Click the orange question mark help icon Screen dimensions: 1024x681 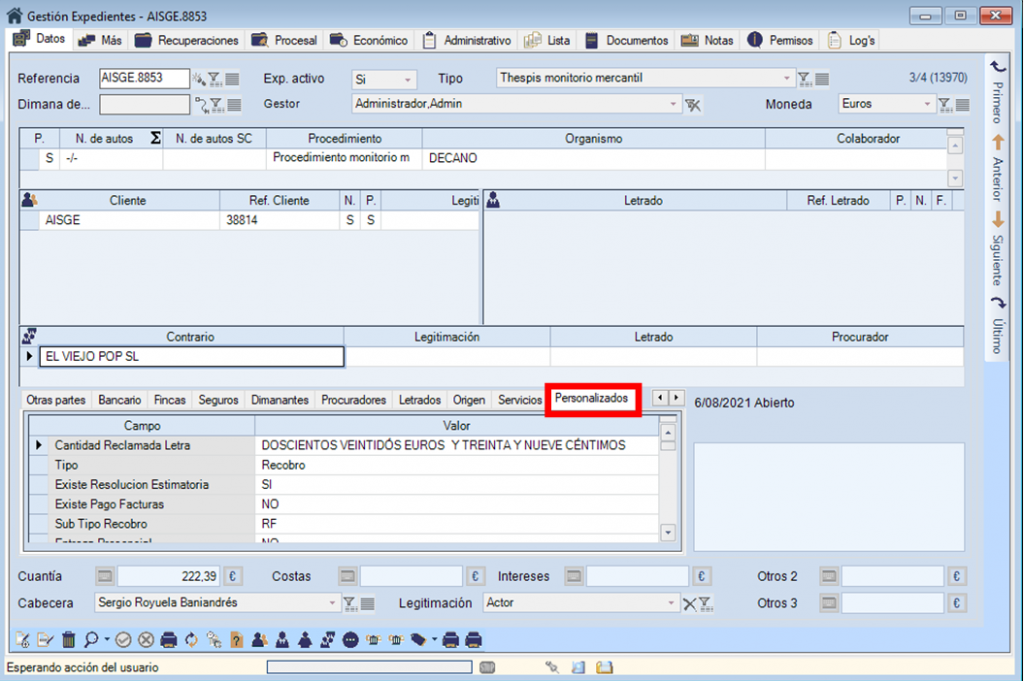236,640
